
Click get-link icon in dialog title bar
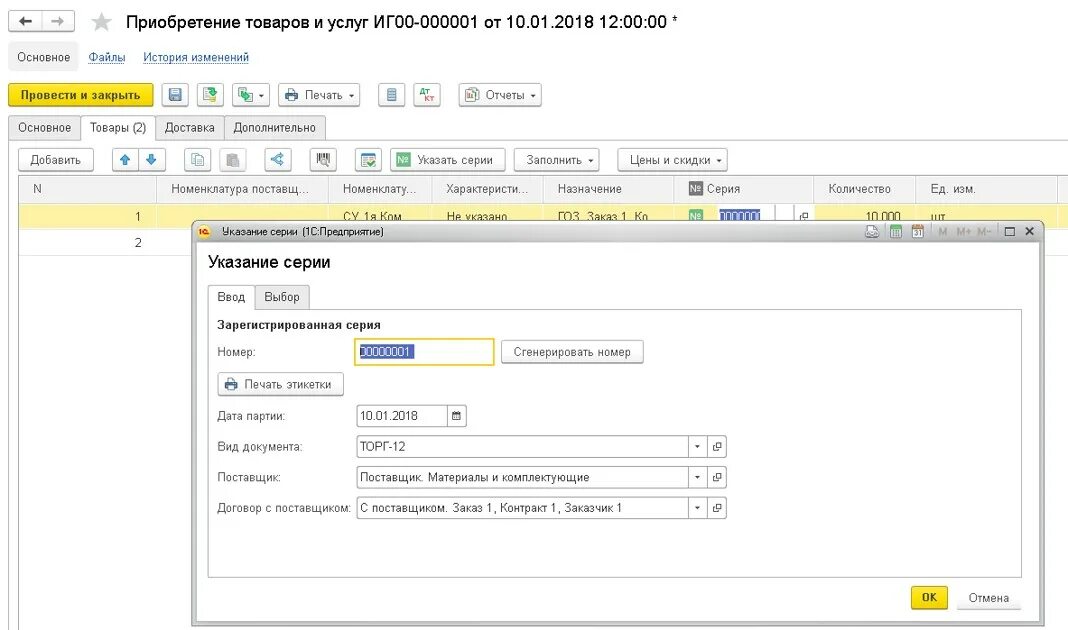pyautogui.click(x=872, y=232)
